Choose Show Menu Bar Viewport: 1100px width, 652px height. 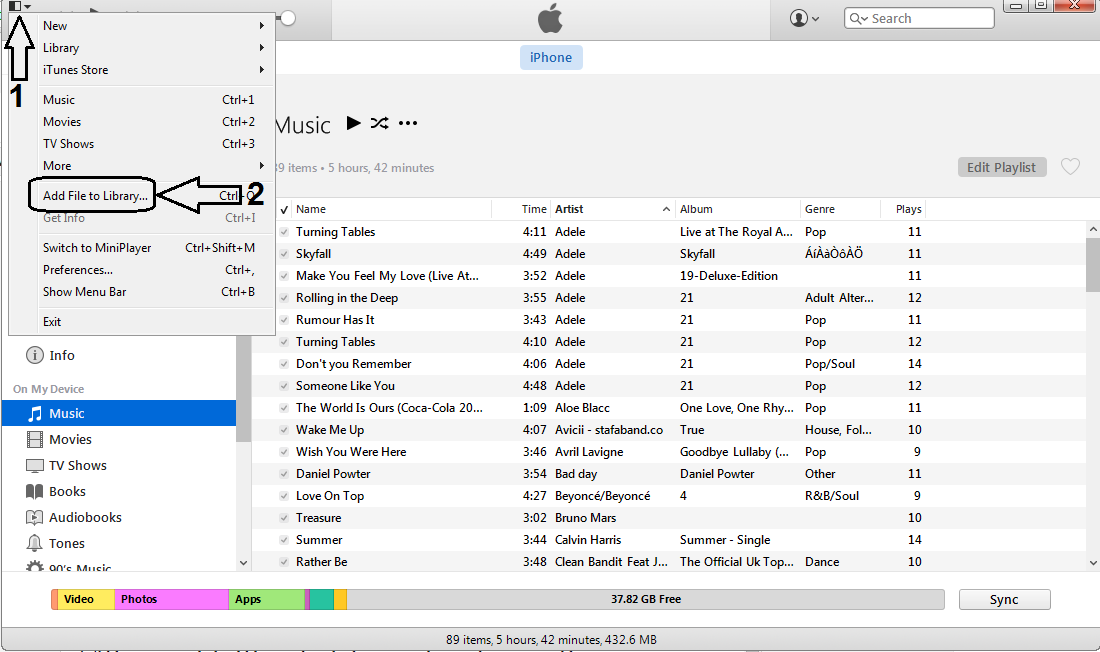click(155, 291)
